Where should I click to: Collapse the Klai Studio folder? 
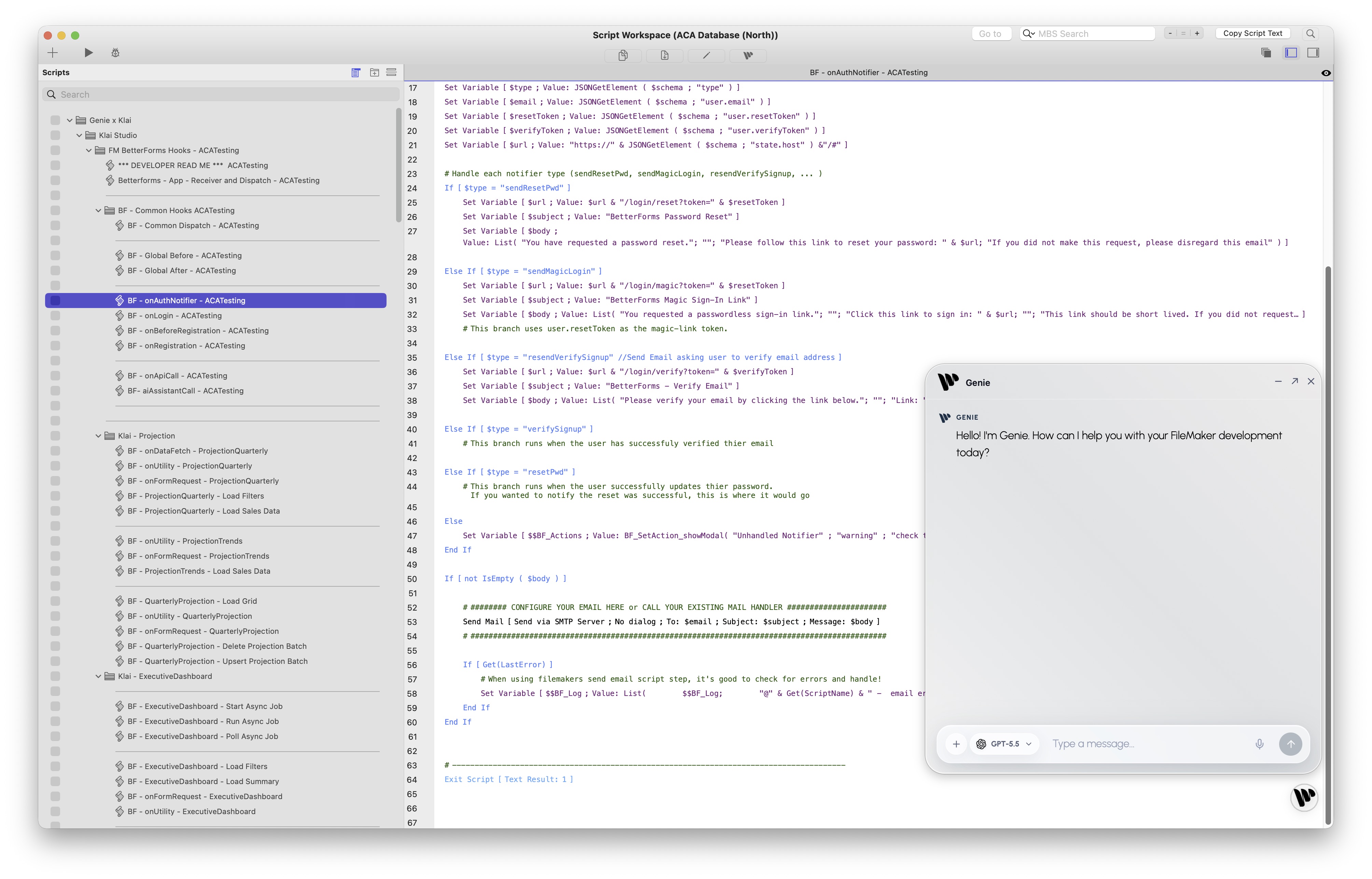(79, 135)
